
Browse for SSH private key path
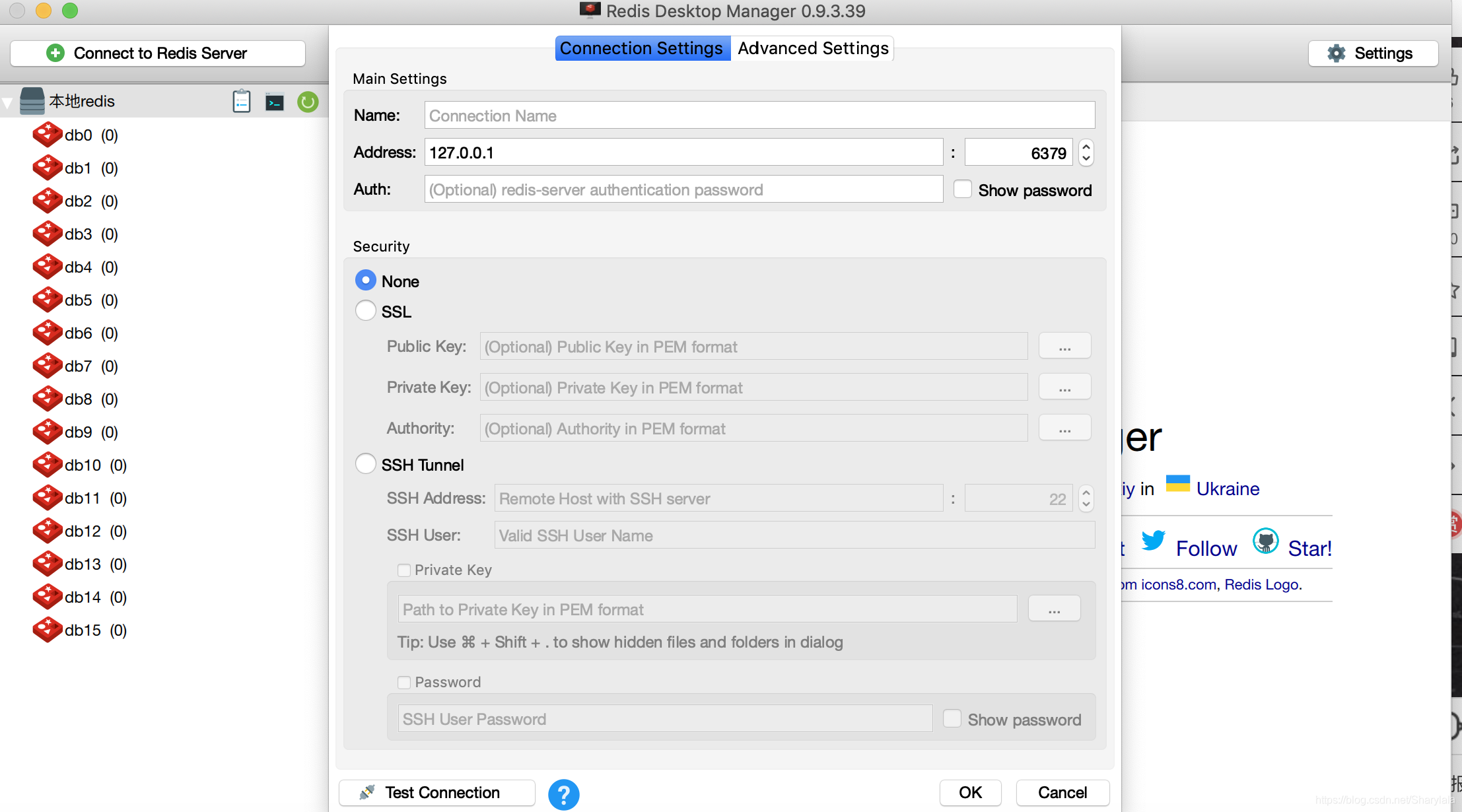[1055, 609]
